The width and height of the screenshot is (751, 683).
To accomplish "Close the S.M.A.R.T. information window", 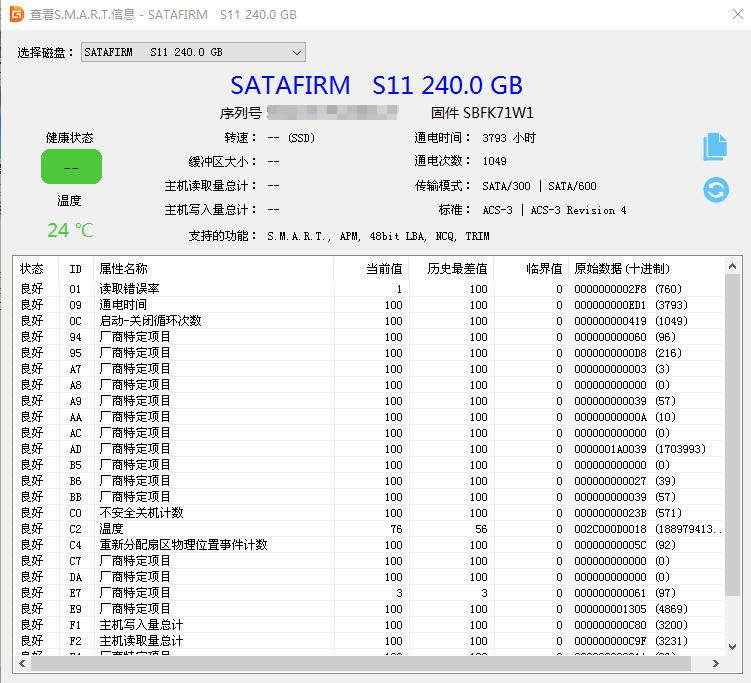I will point(738,14).
